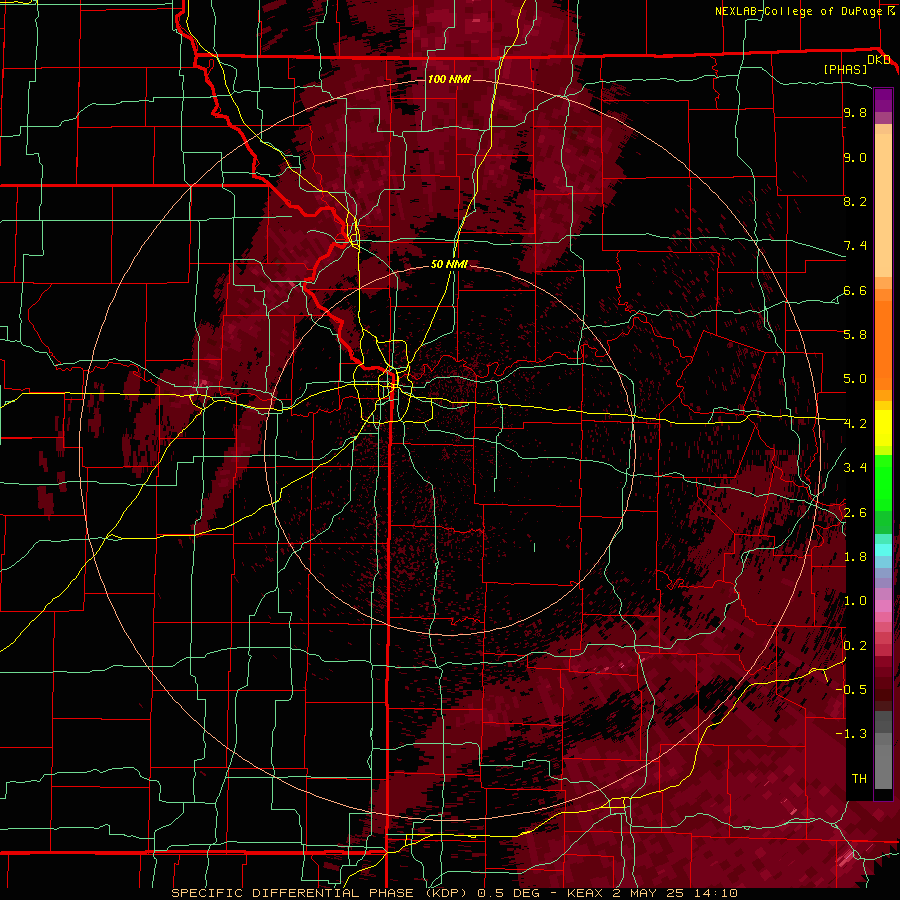Image resolution: width=900 pixels, height=900 pixels.
Task: Click the 4.2 scale value
Action: (x=855, y=424)
